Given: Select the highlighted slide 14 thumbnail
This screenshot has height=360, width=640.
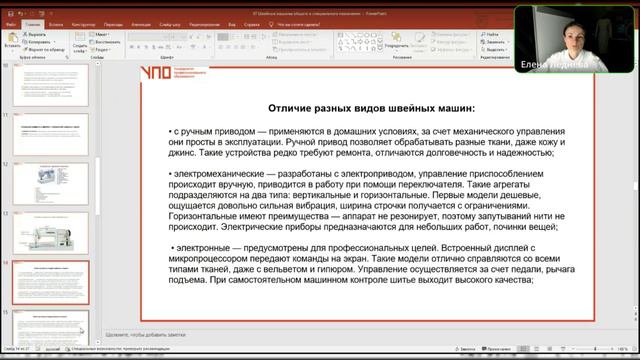Looking at the screenshot, I should coord(51,282).
